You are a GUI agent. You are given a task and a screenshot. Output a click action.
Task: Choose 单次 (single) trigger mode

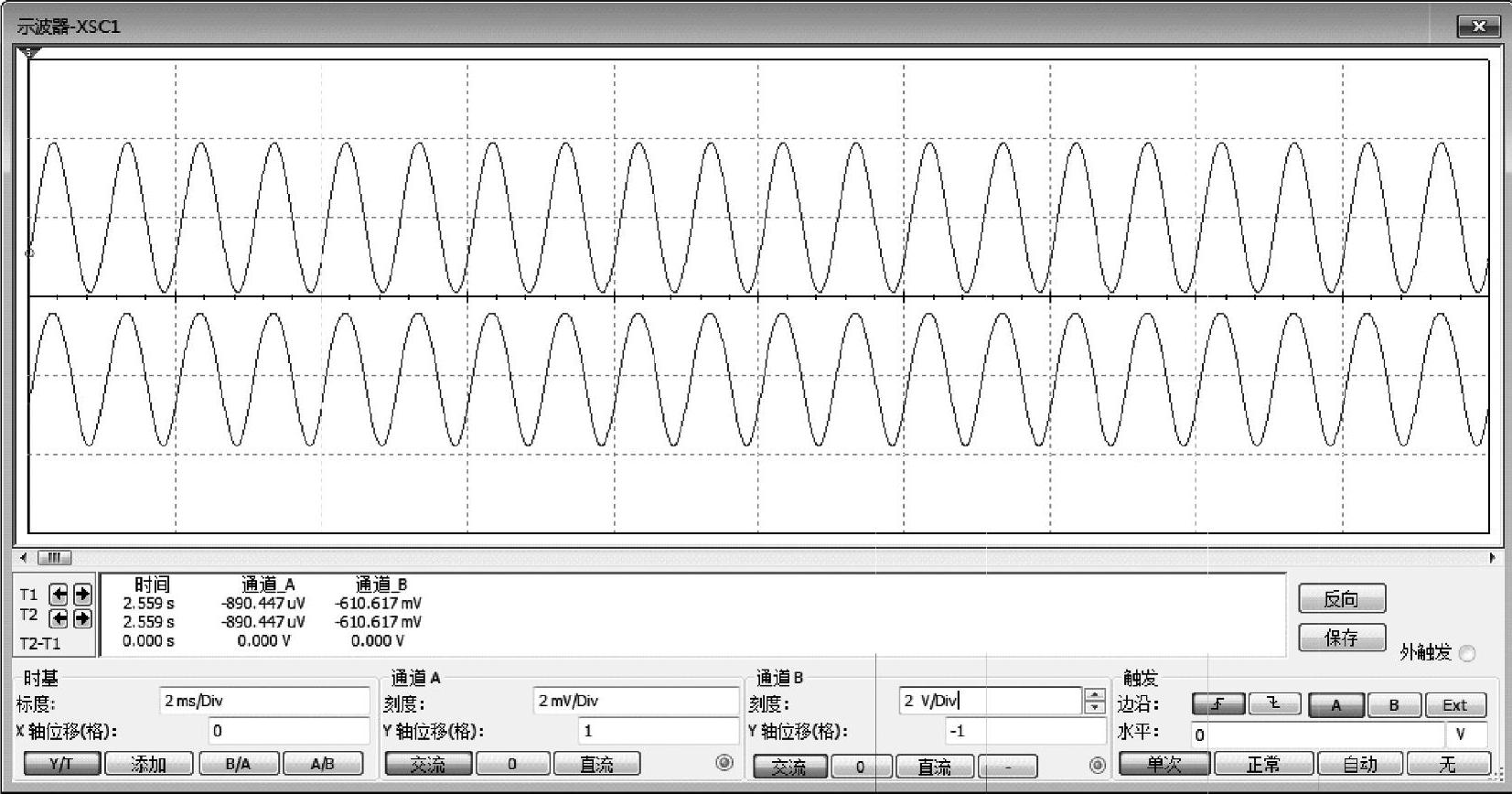(x=1164, y=764)
